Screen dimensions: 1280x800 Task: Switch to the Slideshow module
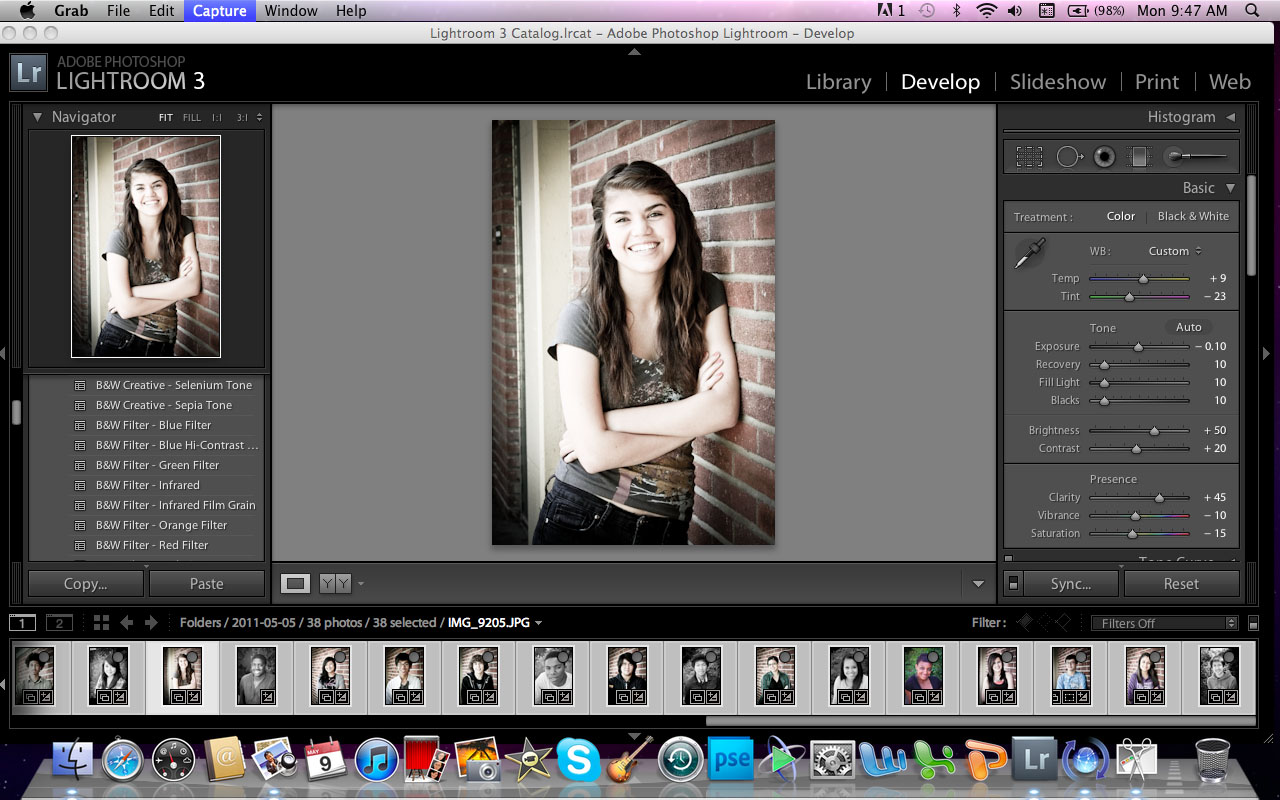[1058, 82]
